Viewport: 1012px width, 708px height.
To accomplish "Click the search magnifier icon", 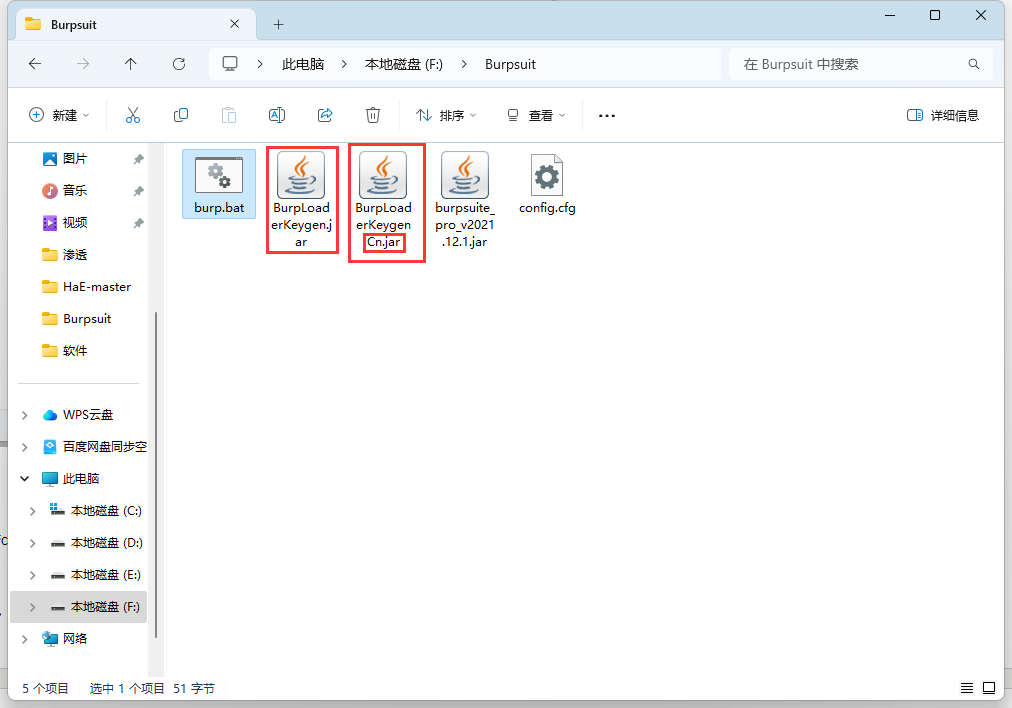I will [x=974, y=64].
